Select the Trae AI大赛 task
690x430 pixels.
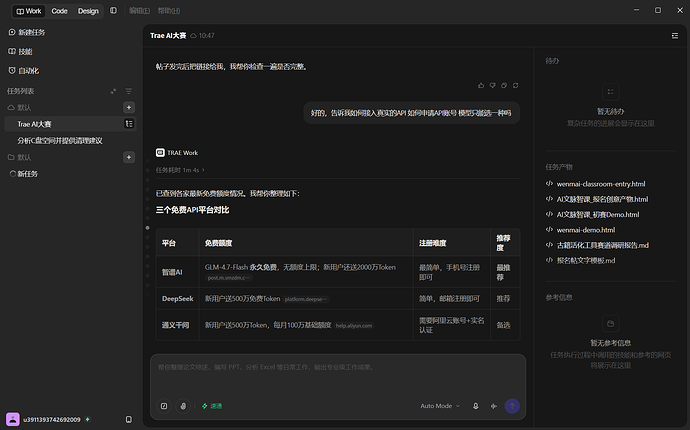click(70, 124)
